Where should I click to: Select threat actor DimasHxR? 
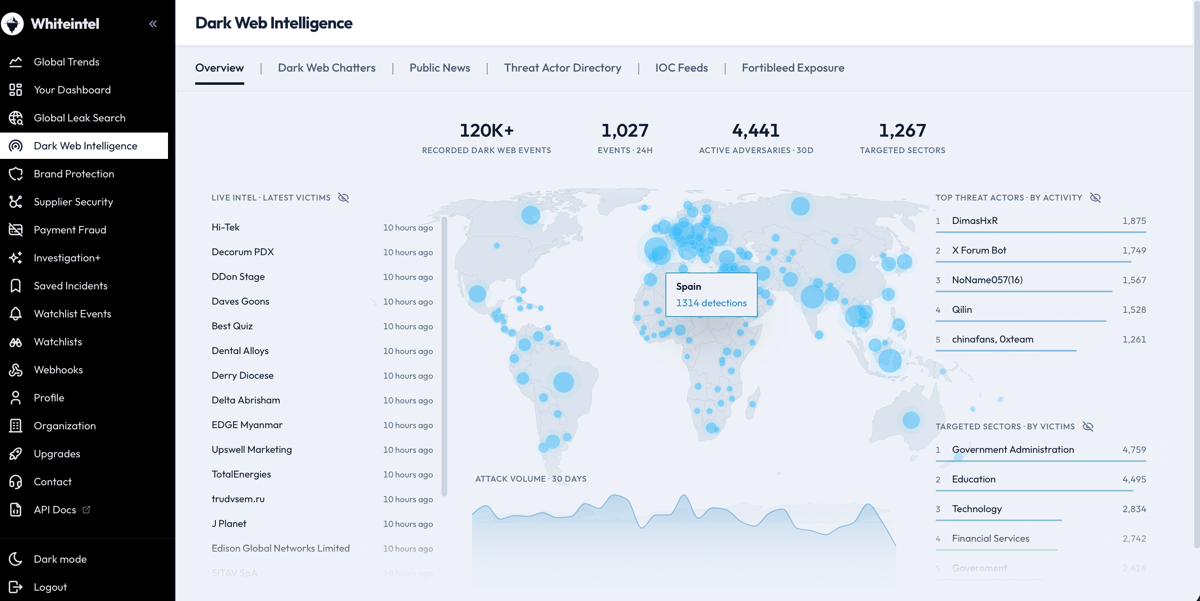(x=1041, y=222)
